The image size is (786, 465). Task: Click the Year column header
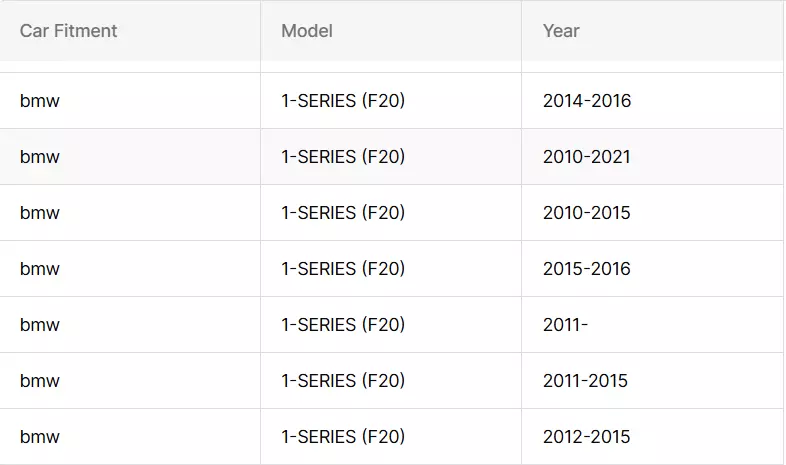coord(561,31)
